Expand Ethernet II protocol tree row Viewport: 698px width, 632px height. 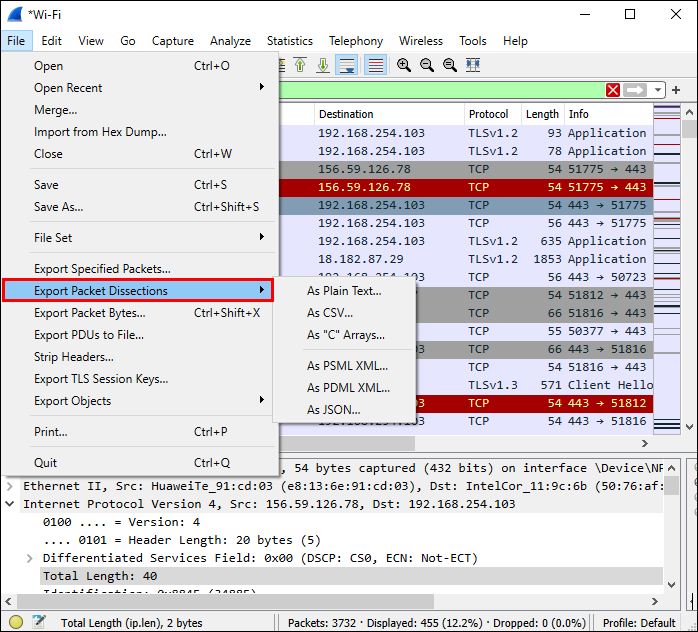11,486
